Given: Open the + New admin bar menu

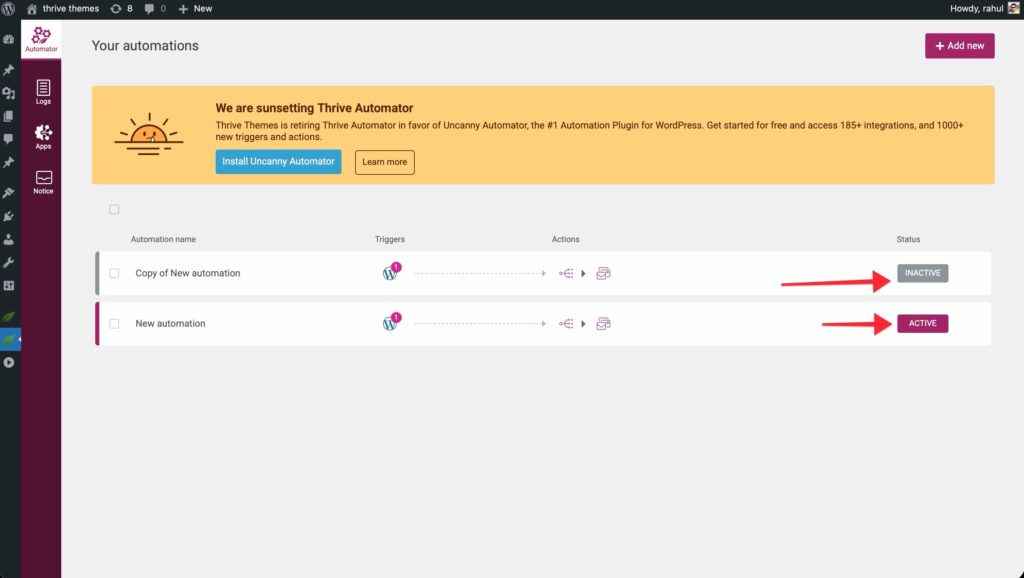Looking at the screenshot, I should 195,8.
